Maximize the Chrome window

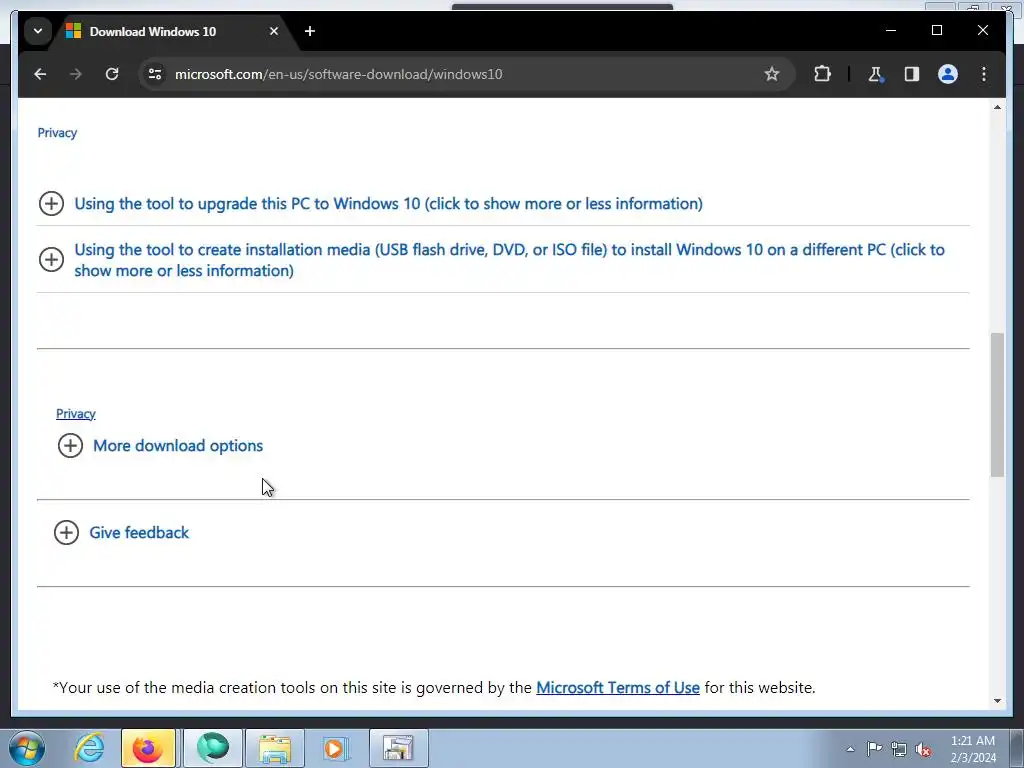pyautogui.click(x=936, y=31)
